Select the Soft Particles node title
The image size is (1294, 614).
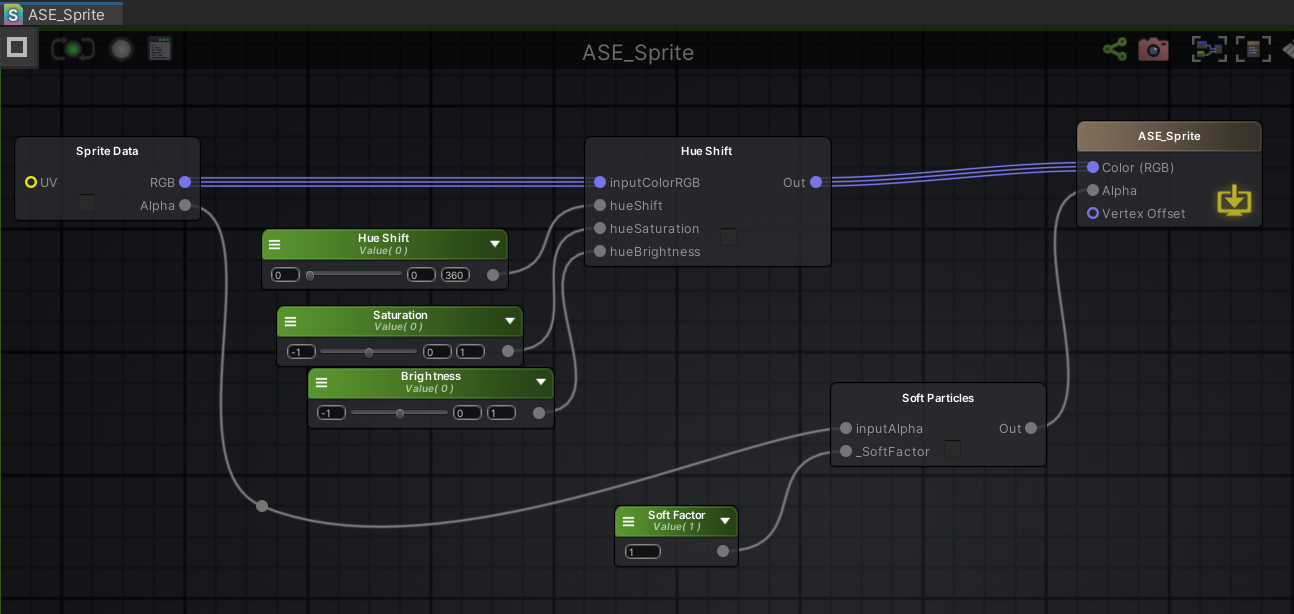[x=938, y=398]
